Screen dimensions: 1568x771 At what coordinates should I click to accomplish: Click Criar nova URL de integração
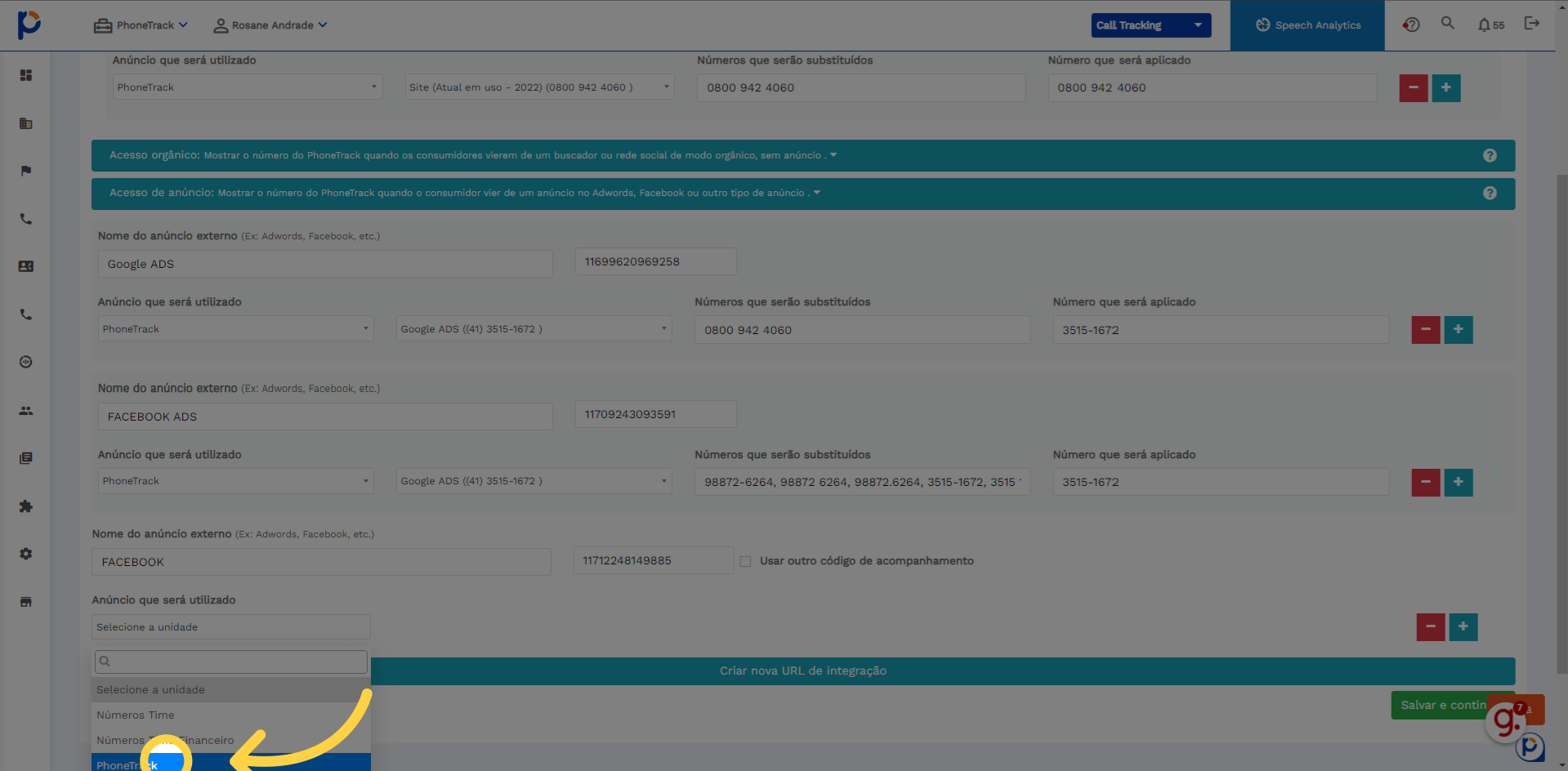coord(803,671)
